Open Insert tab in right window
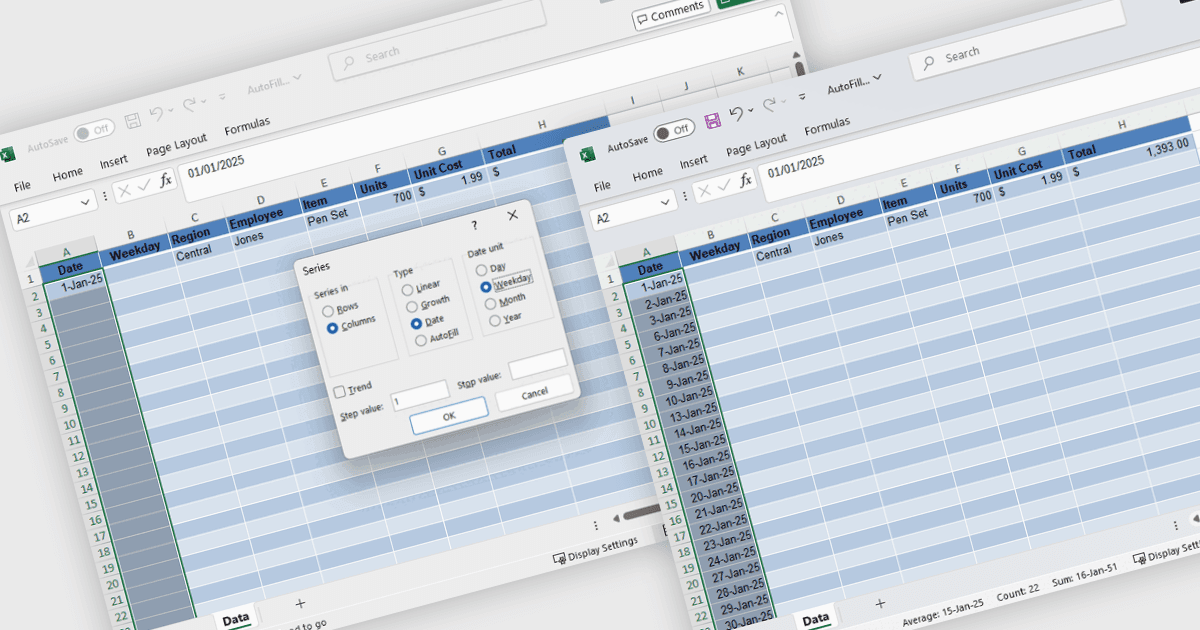This screenshot has height=630, width=1200. point(693,161)
